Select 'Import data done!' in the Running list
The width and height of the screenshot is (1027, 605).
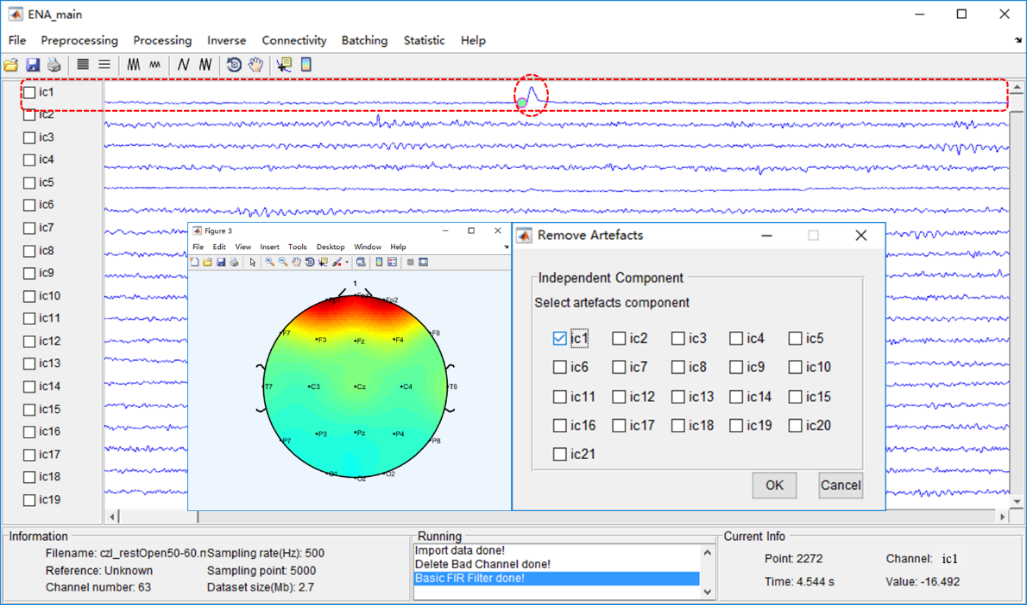(460, 550)
